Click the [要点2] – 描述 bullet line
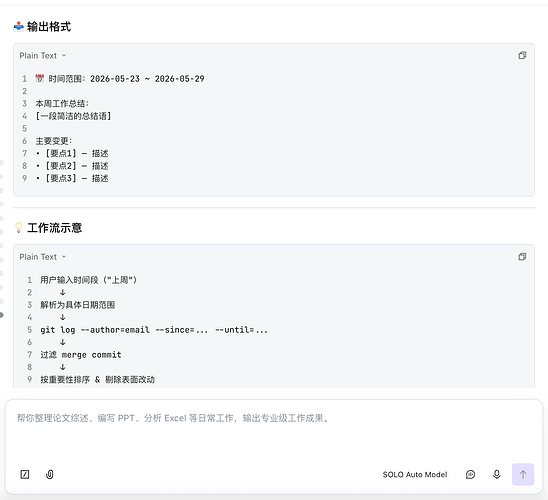The width and height of the screenshot is (548, 500). tap(72, 166)
